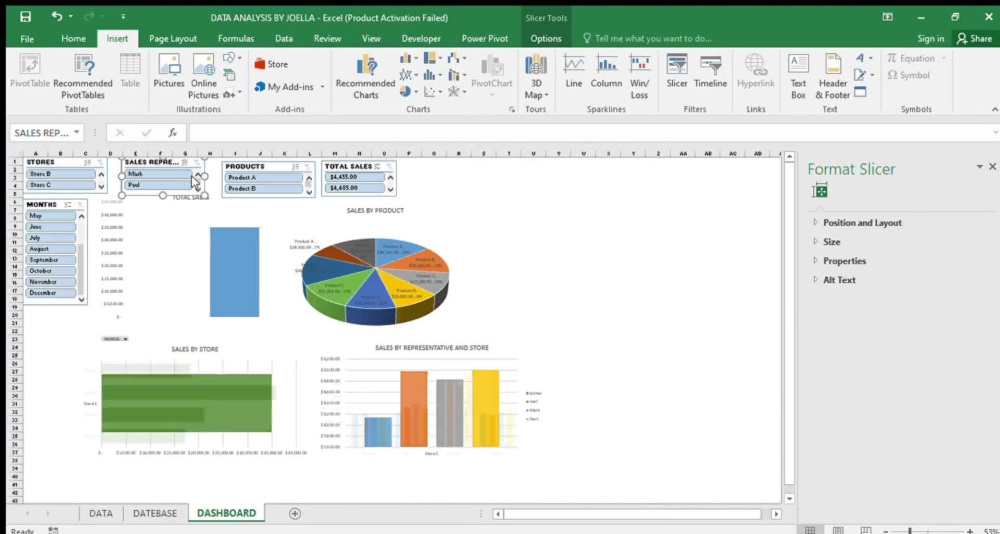Screen dimensions: 1000x534
Task: Toggle multi-select on MONTHS slicer
Action: (x=68, y=205)
